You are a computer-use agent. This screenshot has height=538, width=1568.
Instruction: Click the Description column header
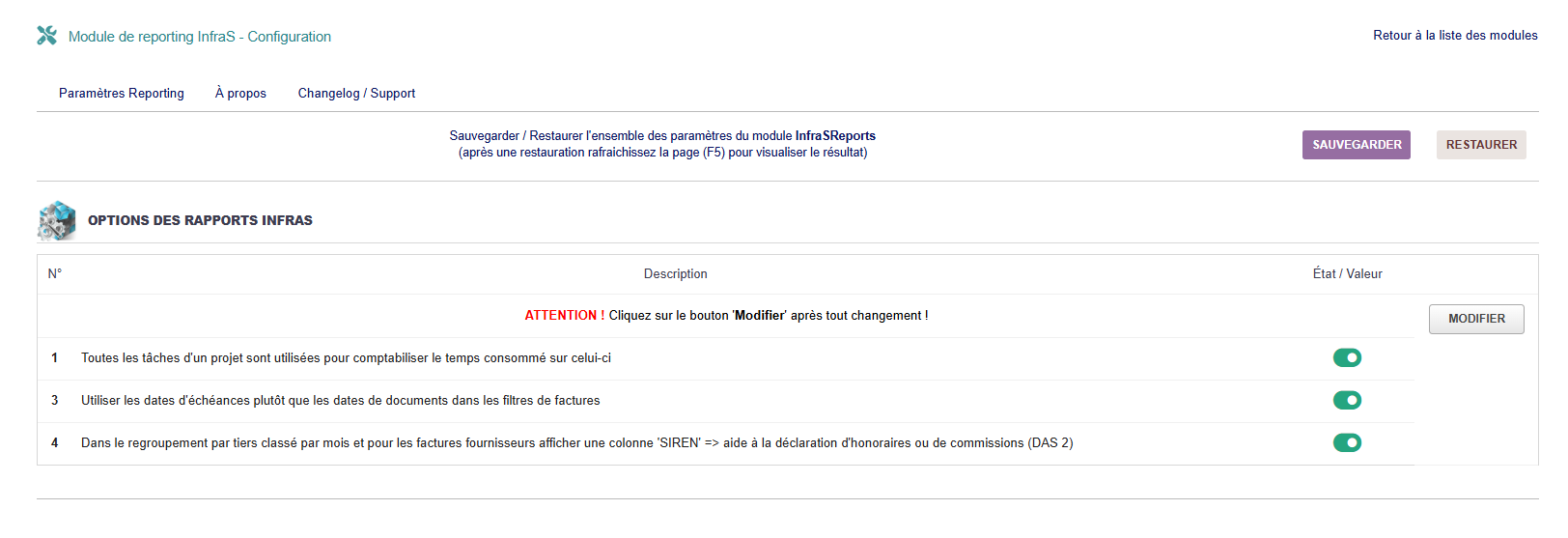coord(675,274)
